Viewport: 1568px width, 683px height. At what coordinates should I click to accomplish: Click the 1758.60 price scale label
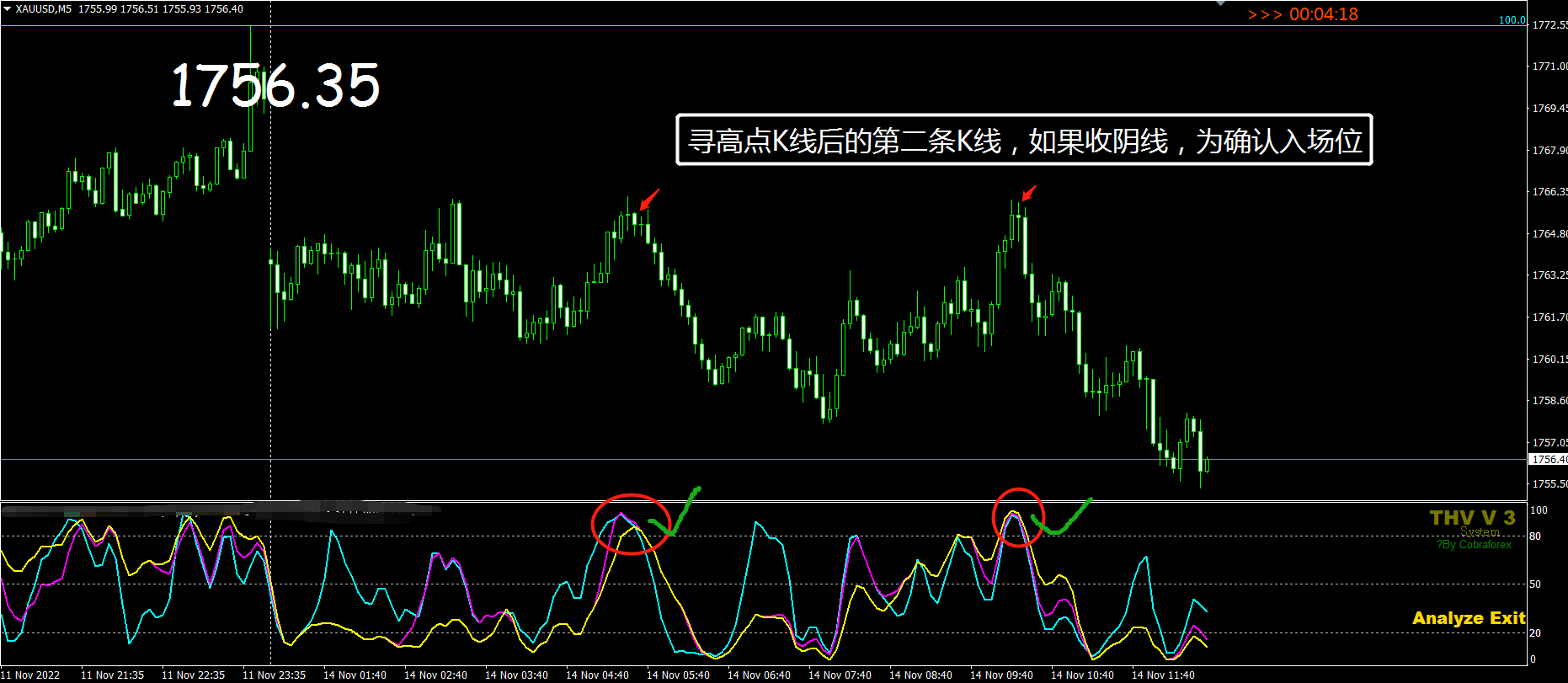[1549, 401]
